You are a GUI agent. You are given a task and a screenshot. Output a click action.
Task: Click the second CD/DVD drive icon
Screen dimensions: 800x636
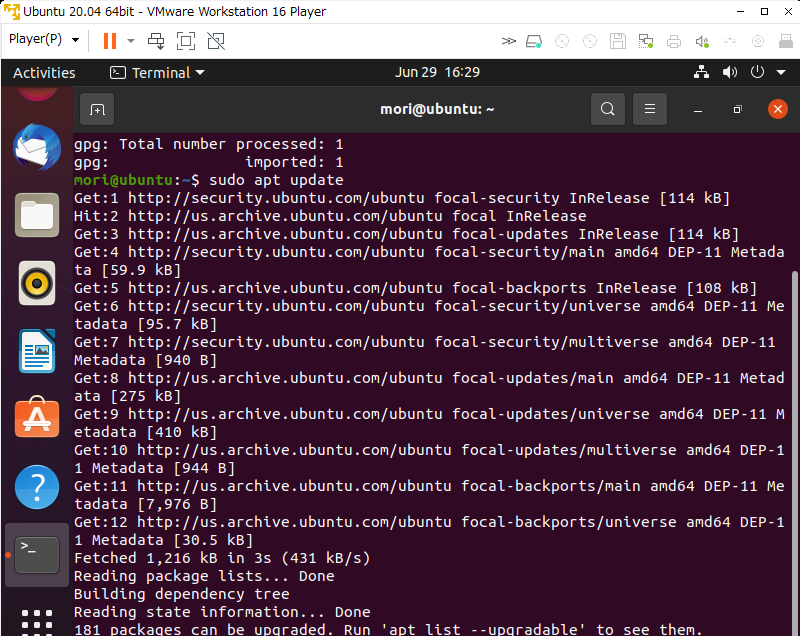[x=590, y=41]
